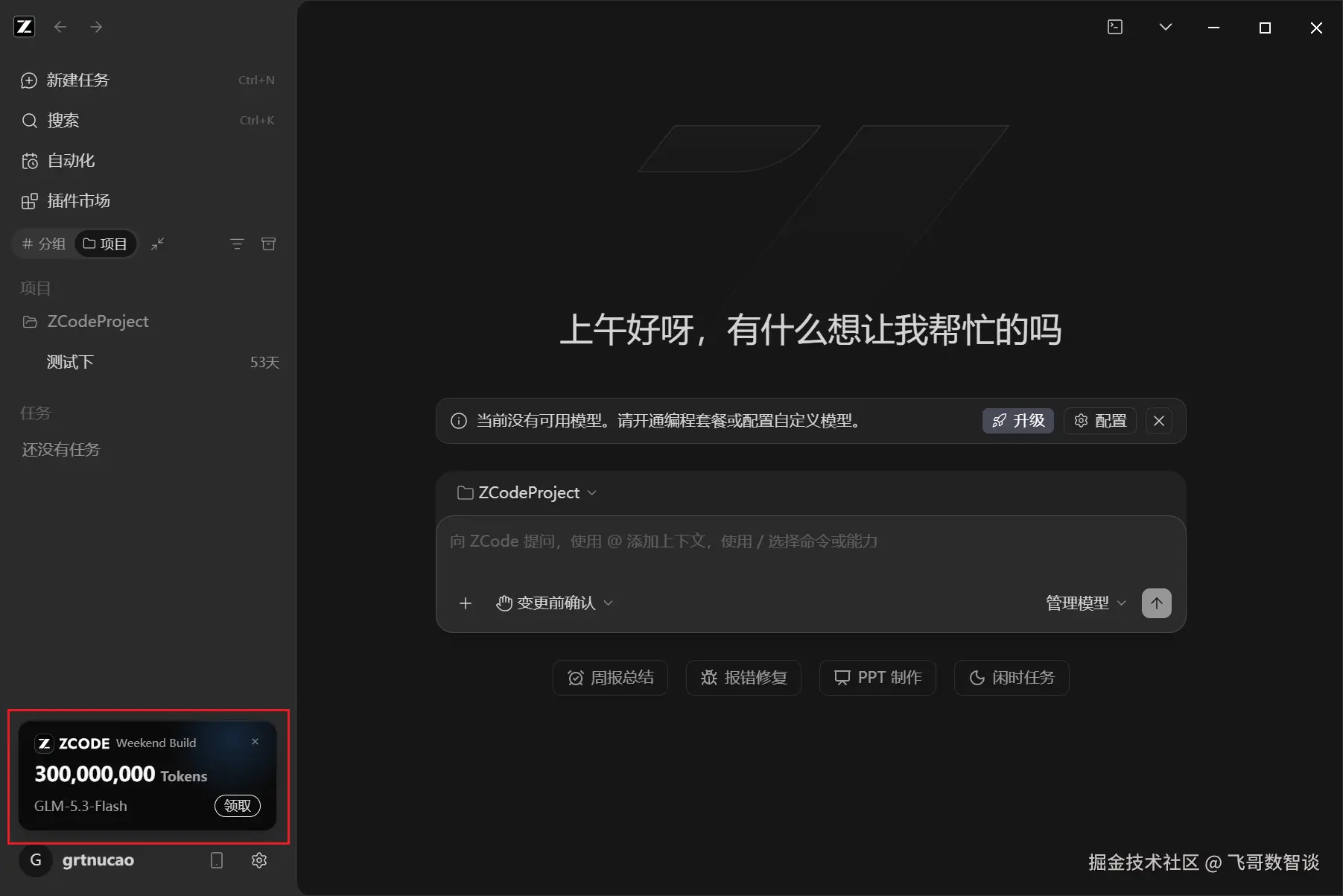Viewport: 1343px width, 896px height.
Task: Click the 升级 upgrade button
Action: tap(1017, 421)
